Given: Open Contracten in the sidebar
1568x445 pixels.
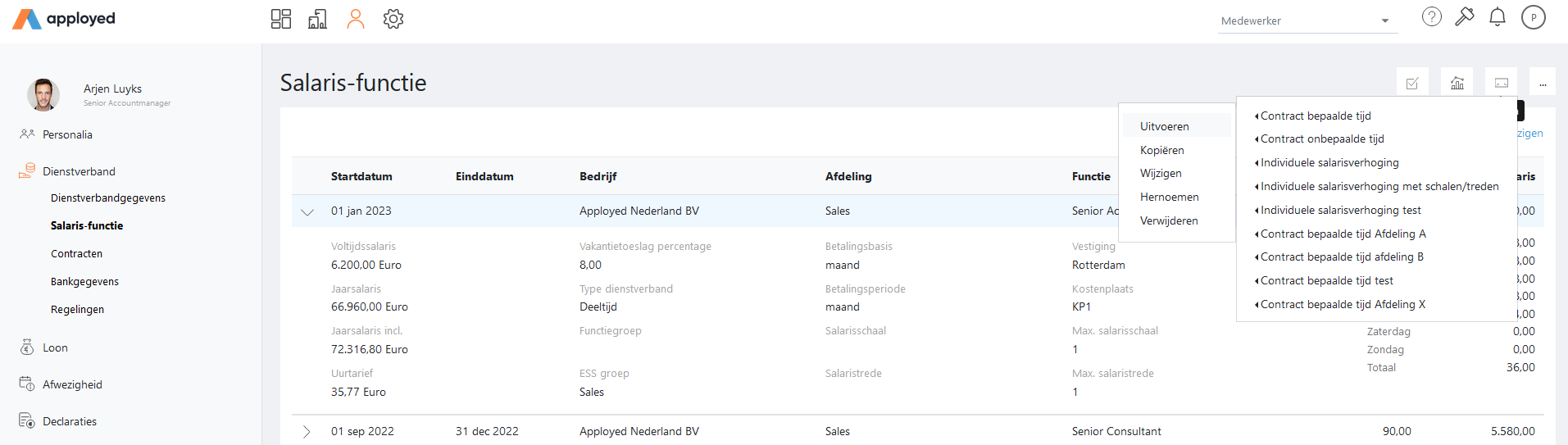Looking at the screenshot, I should [76, 254].
